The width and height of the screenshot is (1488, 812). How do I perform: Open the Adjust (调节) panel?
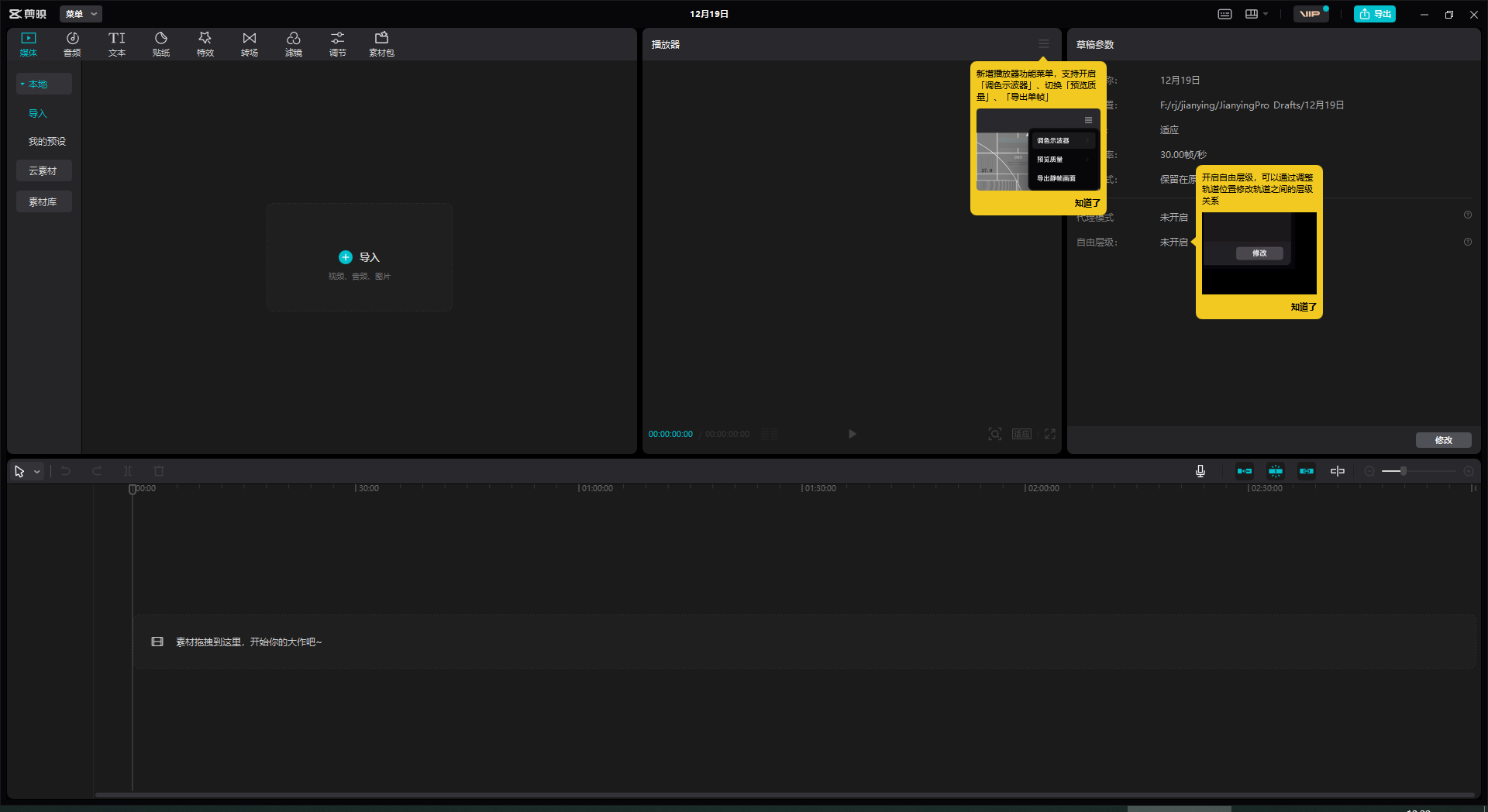pos(338,44)
